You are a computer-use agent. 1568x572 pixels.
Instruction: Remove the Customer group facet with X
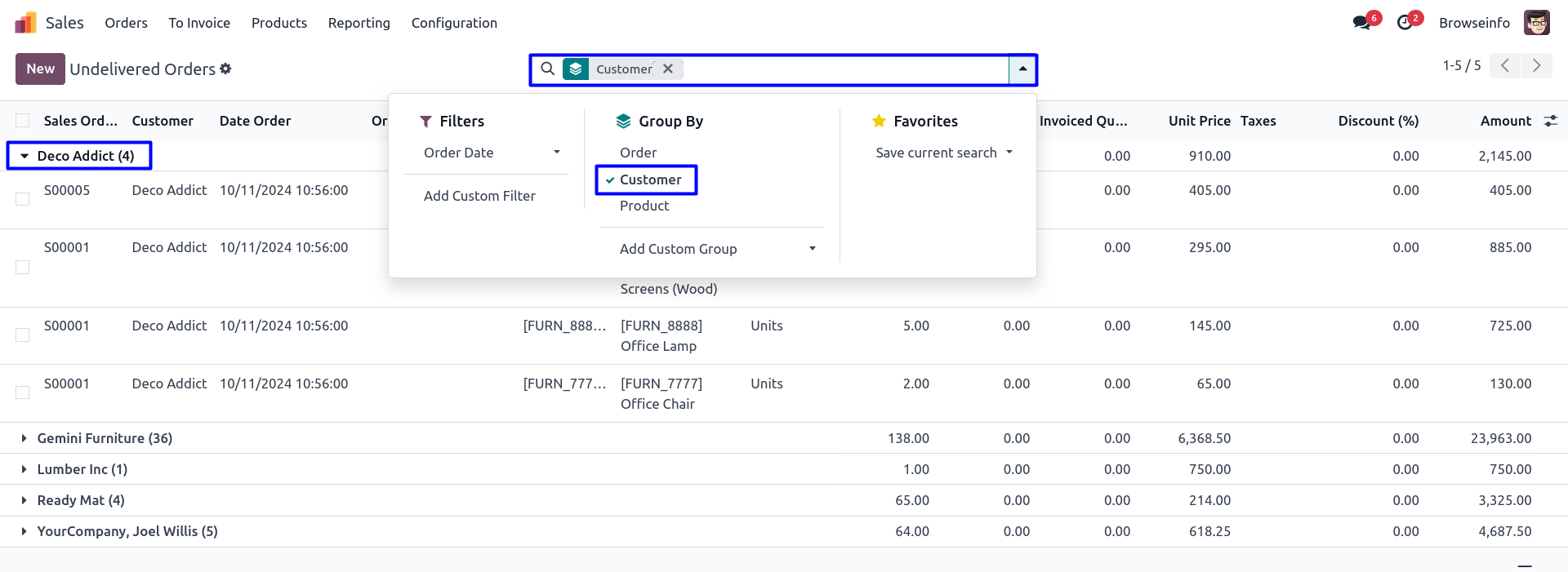668,69
